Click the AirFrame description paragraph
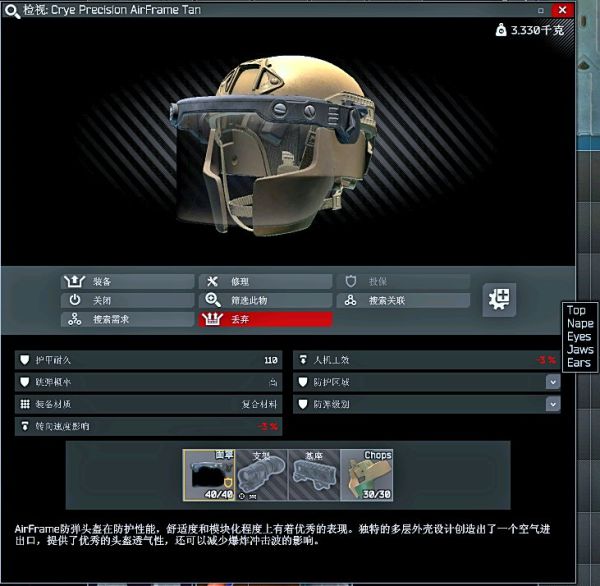This screenshot has height=586, width=600. (x=283, y=535)
